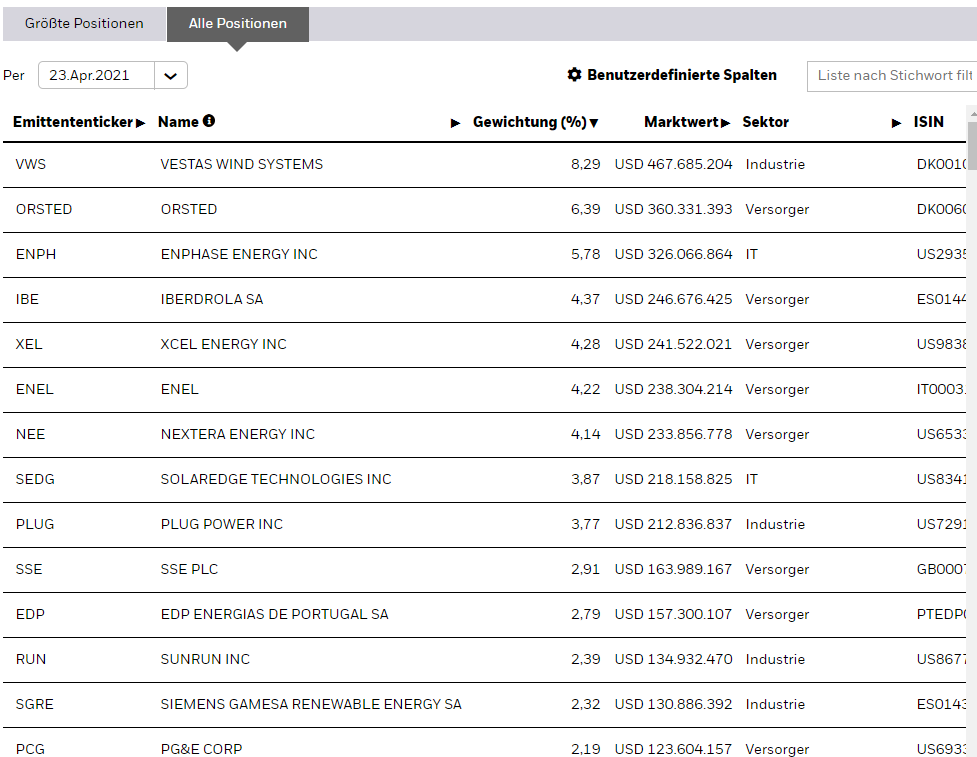977x757 pixels.
Task: Click the info icon next to Name
Action: click(209, 121)
